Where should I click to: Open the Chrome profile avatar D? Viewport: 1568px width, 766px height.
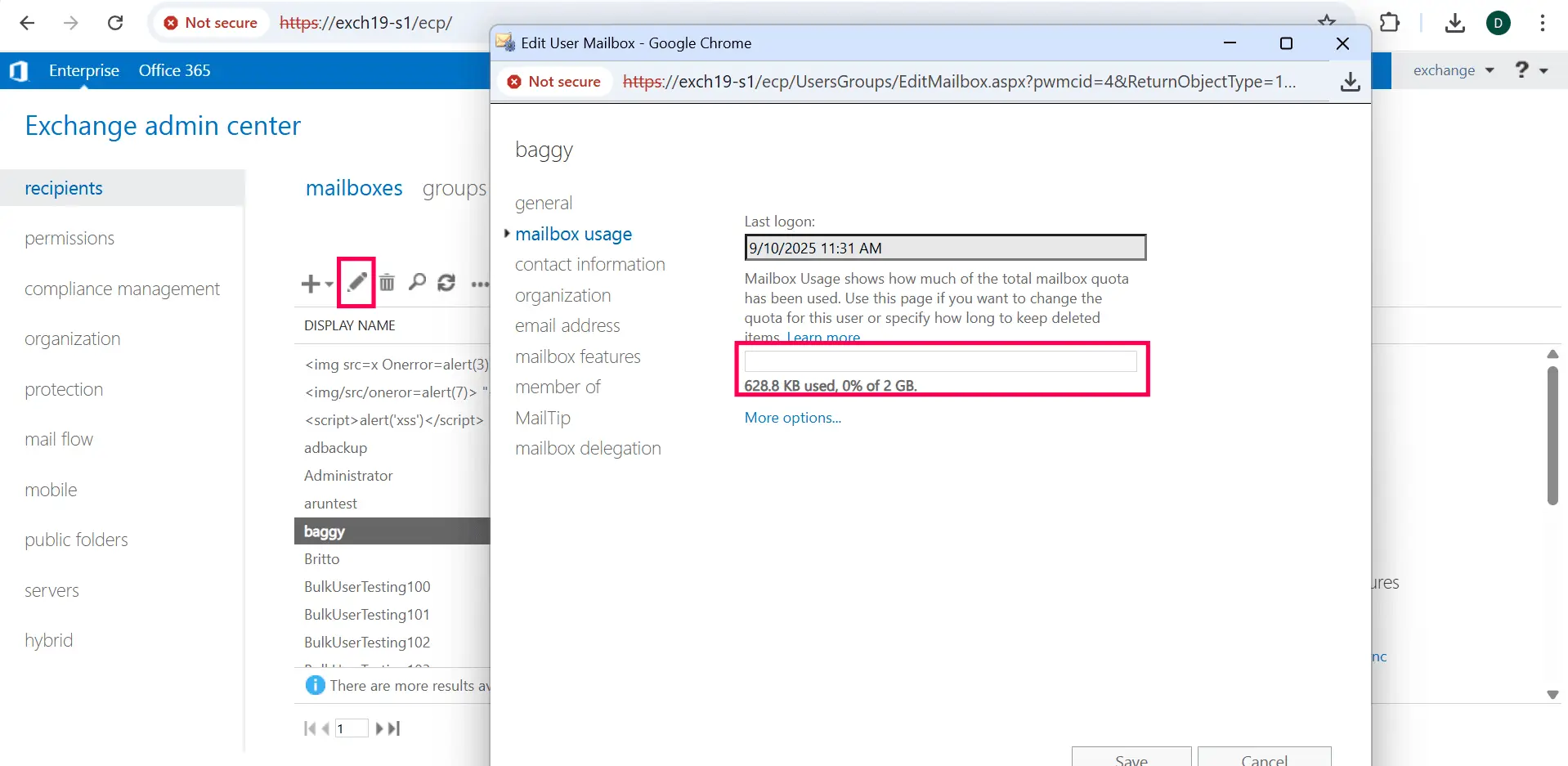[1499, 23]
